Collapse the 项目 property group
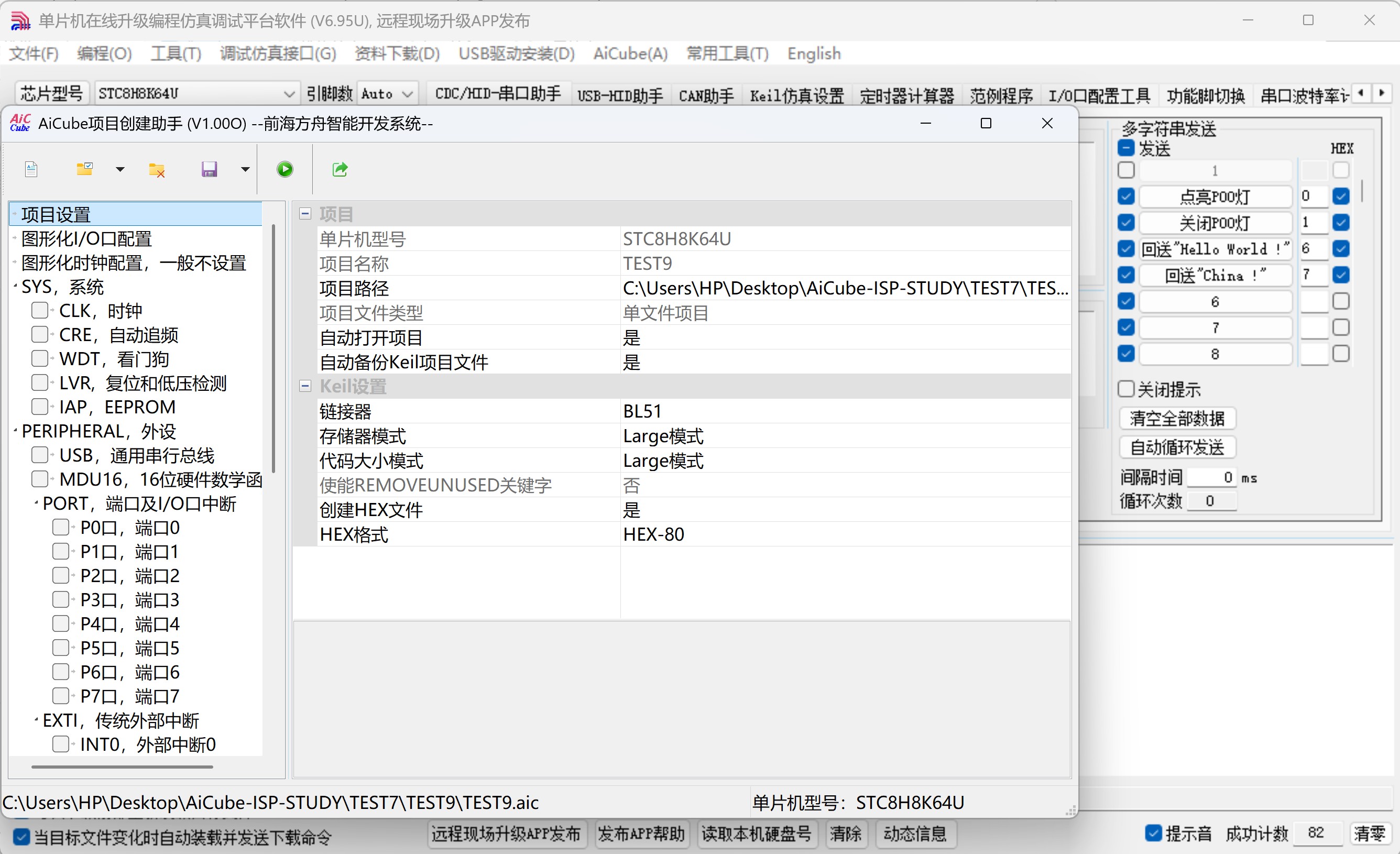The width and height of the screenshot is (1400, 854). click(305, 214)
